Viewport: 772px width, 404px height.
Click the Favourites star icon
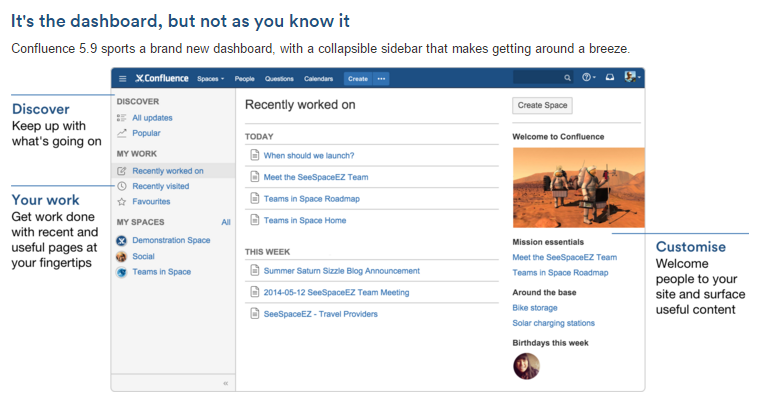click(x=122, y=201)
